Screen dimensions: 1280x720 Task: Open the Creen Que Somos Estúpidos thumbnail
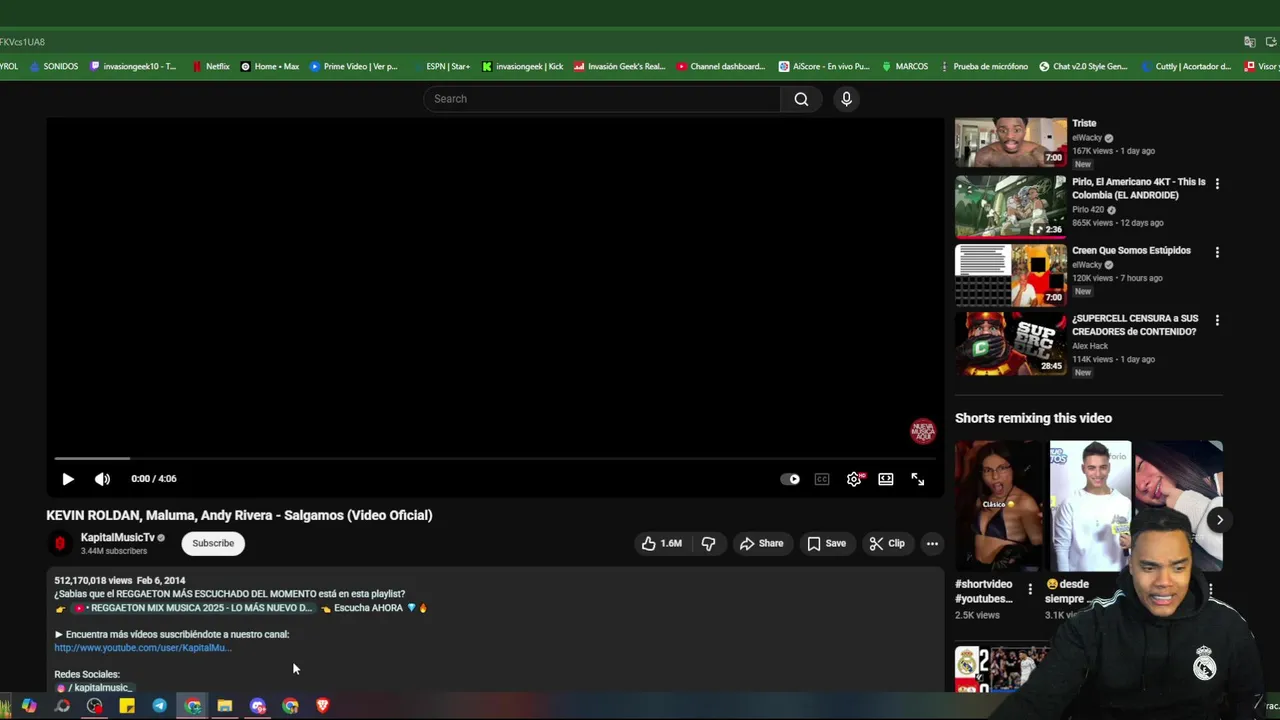click(1010, 275)
